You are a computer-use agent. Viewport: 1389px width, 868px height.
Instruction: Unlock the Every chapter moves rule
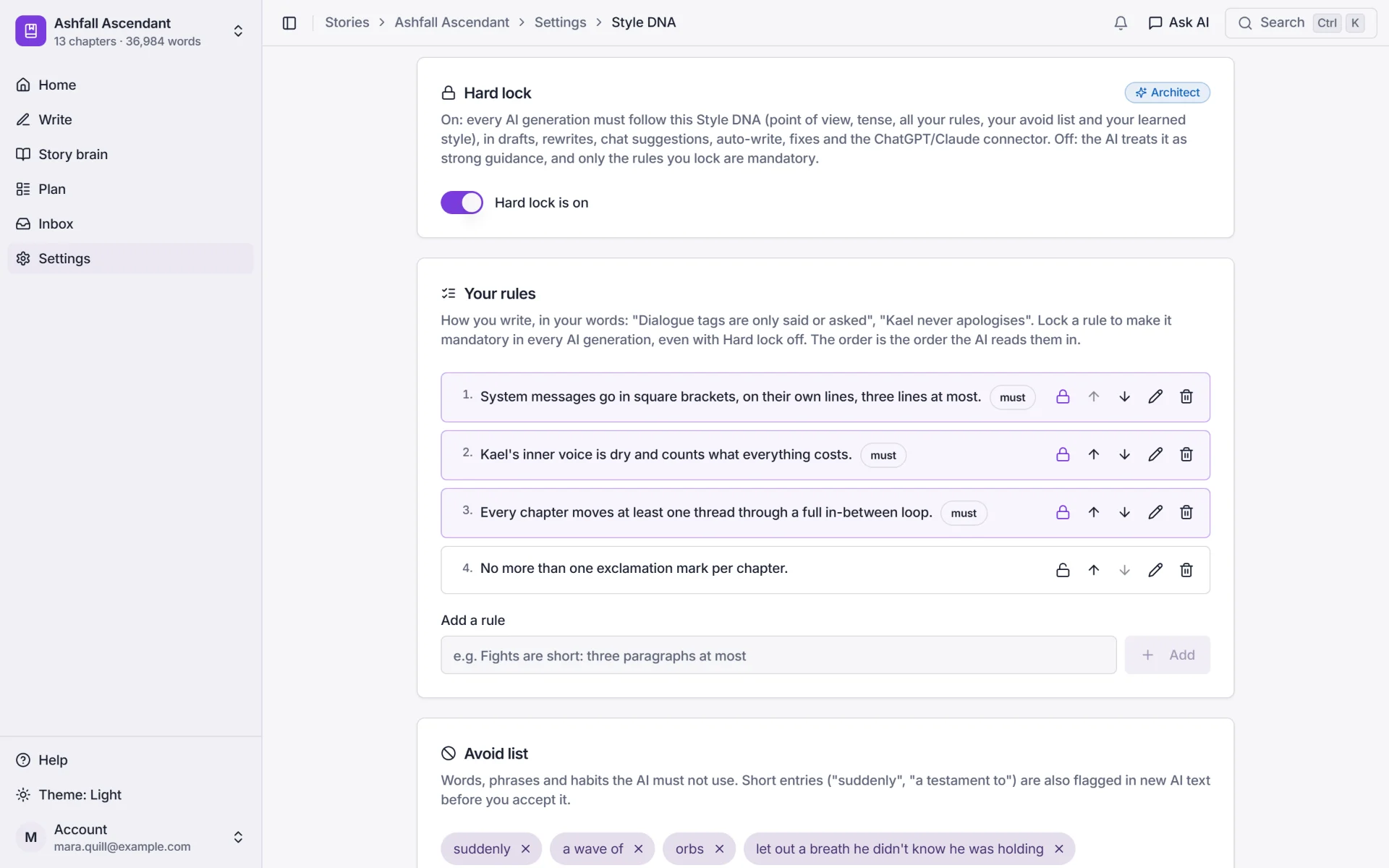(1063, 513)
